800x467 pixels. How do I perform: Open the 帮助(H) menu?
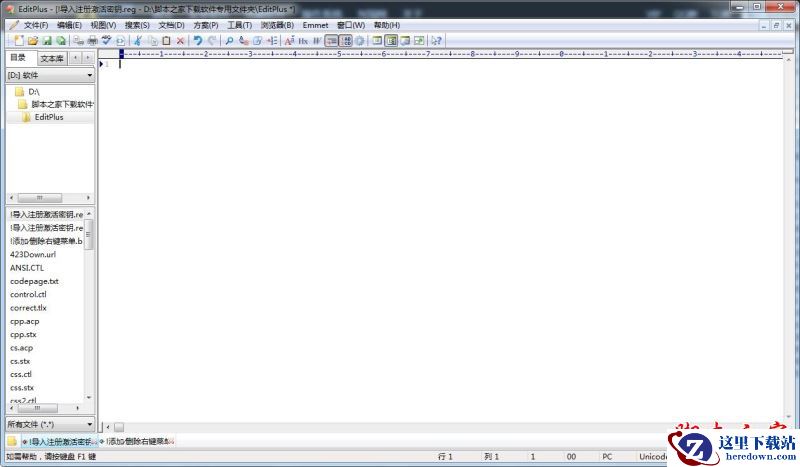point(387,25)
